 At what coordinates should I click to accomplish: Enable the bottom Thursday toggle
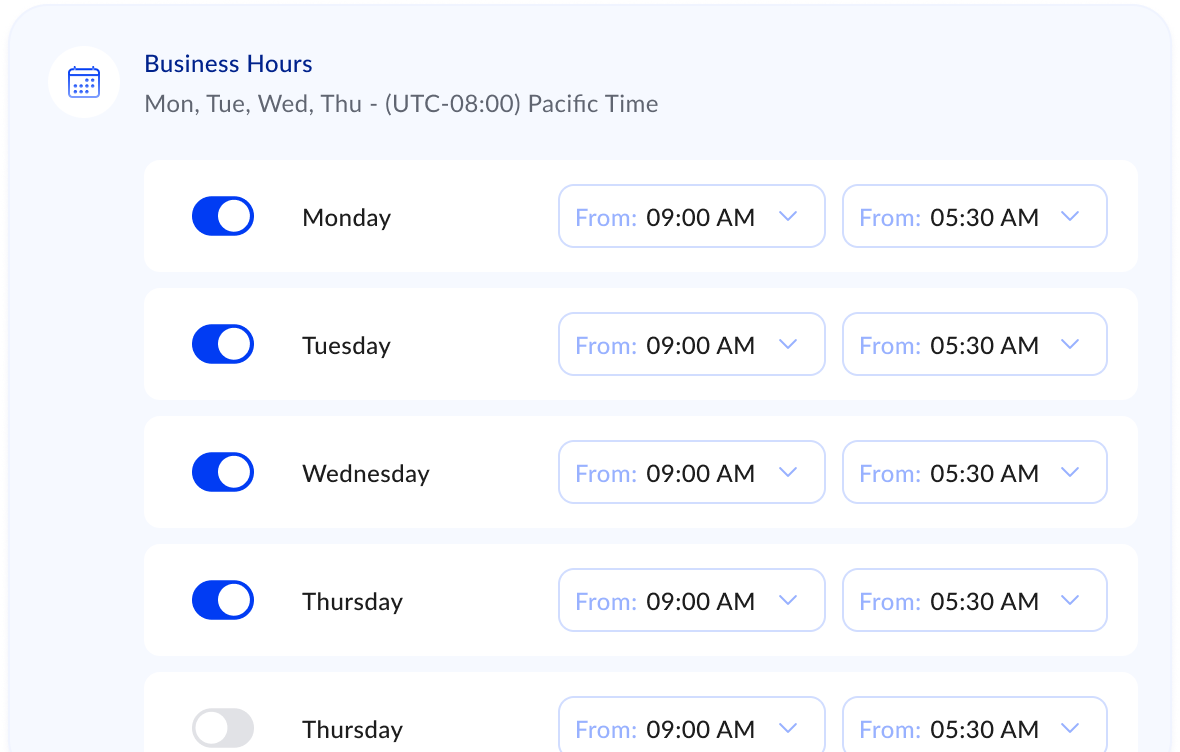click(222, 728)
